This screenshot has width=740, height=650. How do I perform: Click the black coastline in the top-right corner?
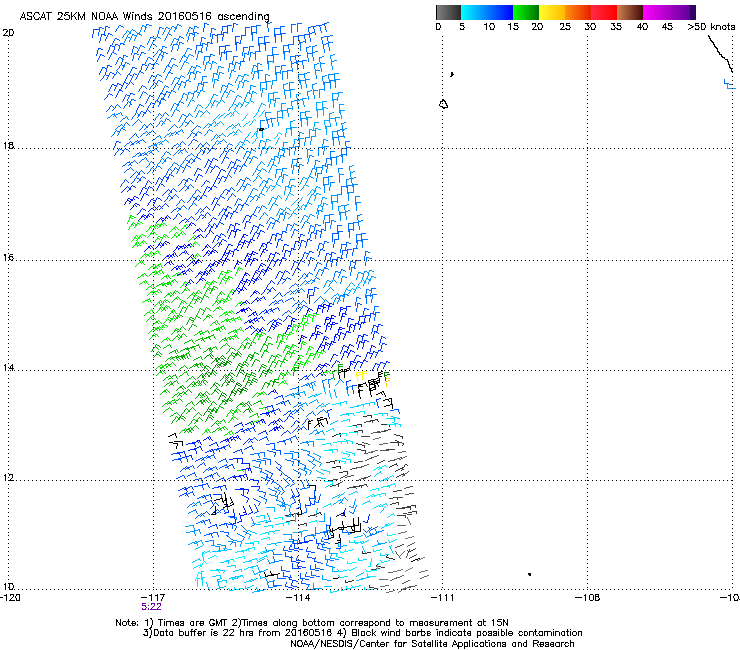(720, 54)
